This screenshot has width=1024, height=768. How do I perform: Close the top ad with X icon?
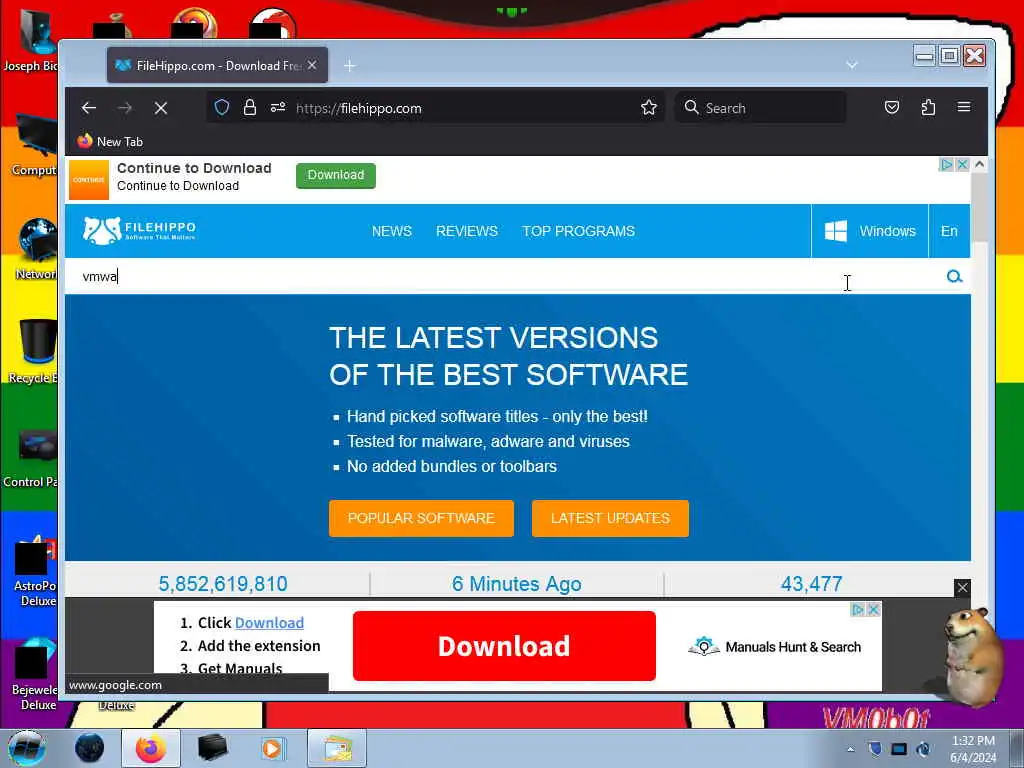pos(962,165)
